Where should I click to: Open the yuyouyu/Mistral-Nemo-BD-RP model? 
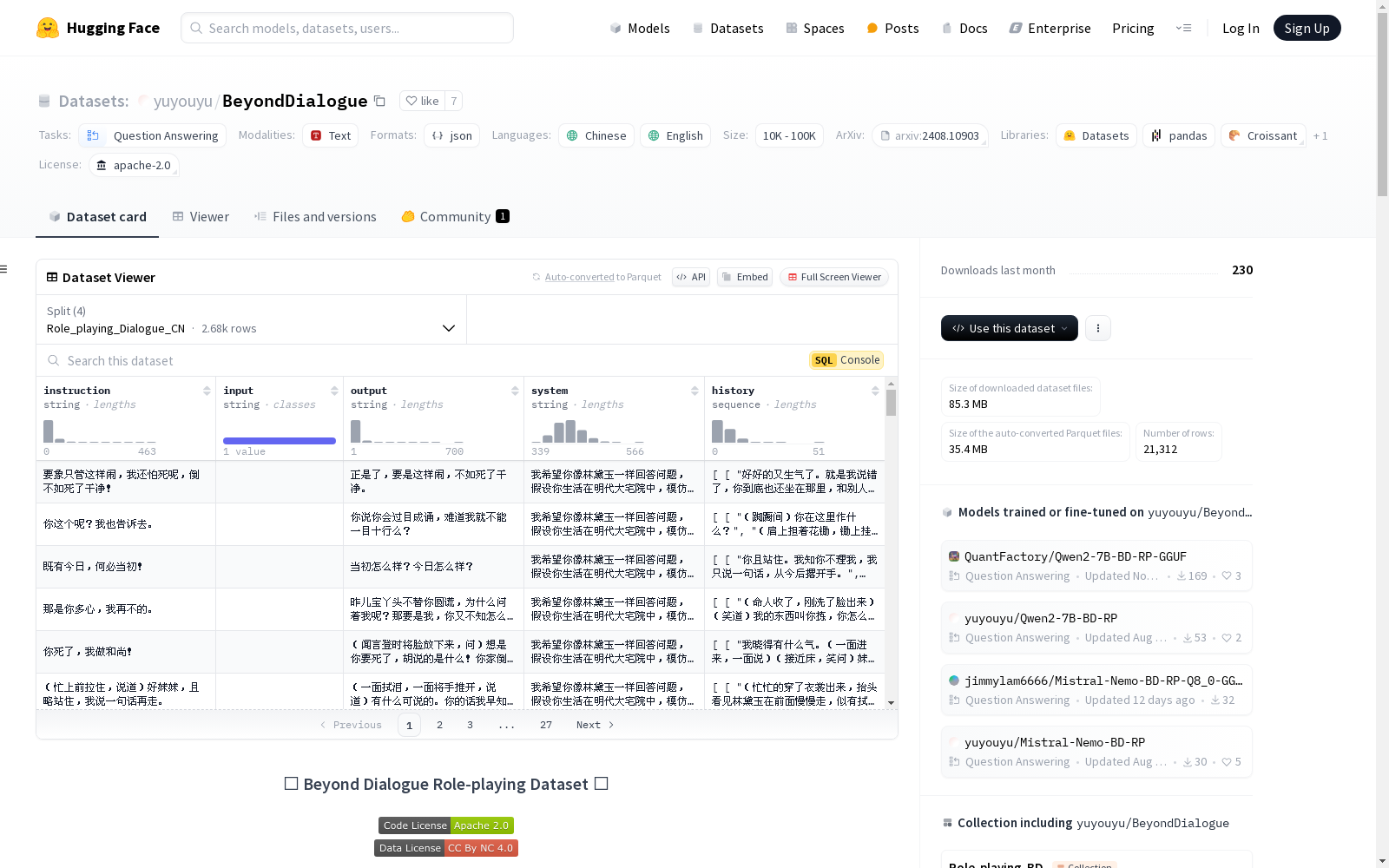[x=1096, y=751]
